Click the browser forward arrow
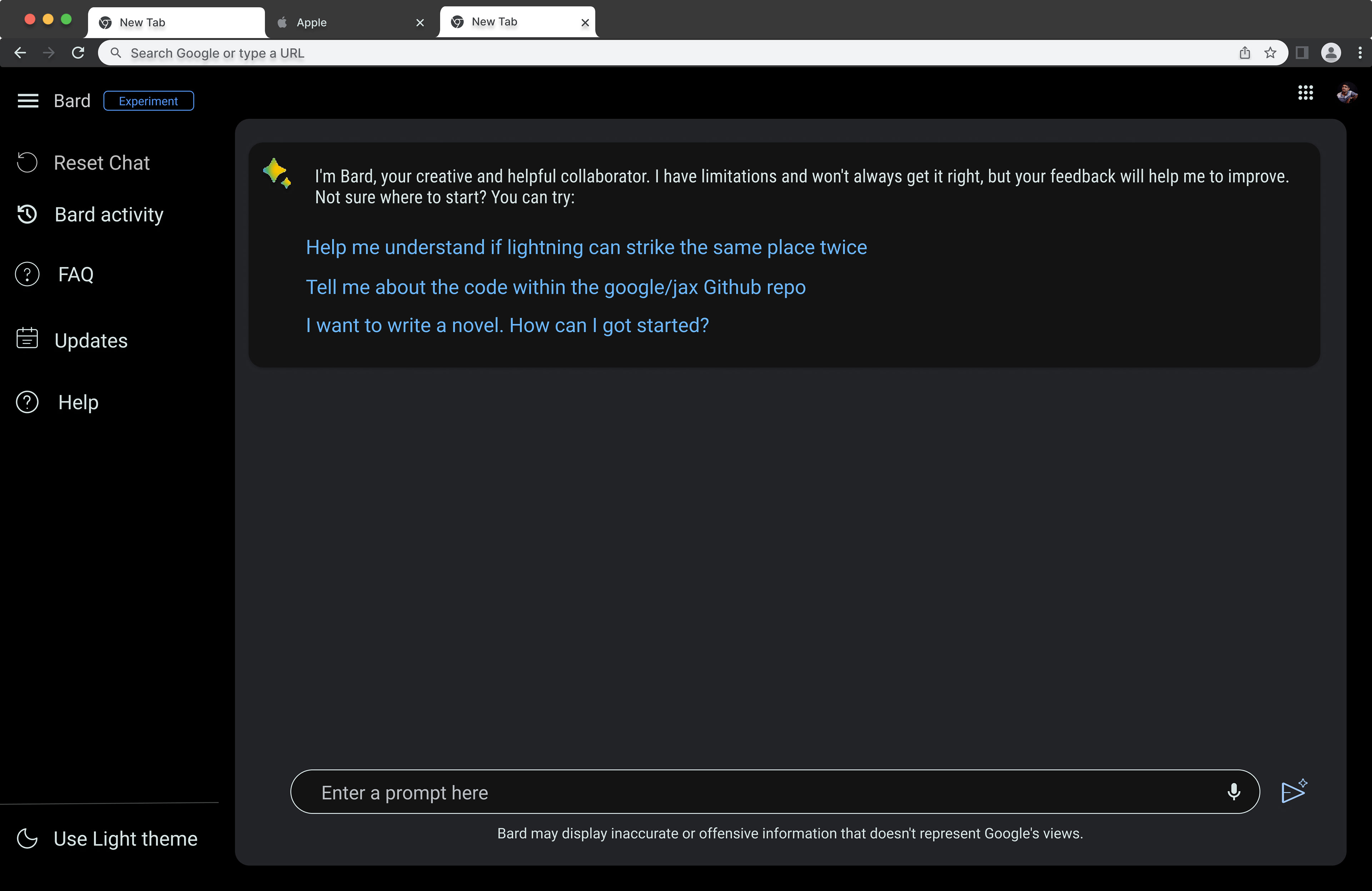Viewport: 1372px width, 891px height. [x=49, y=53]
